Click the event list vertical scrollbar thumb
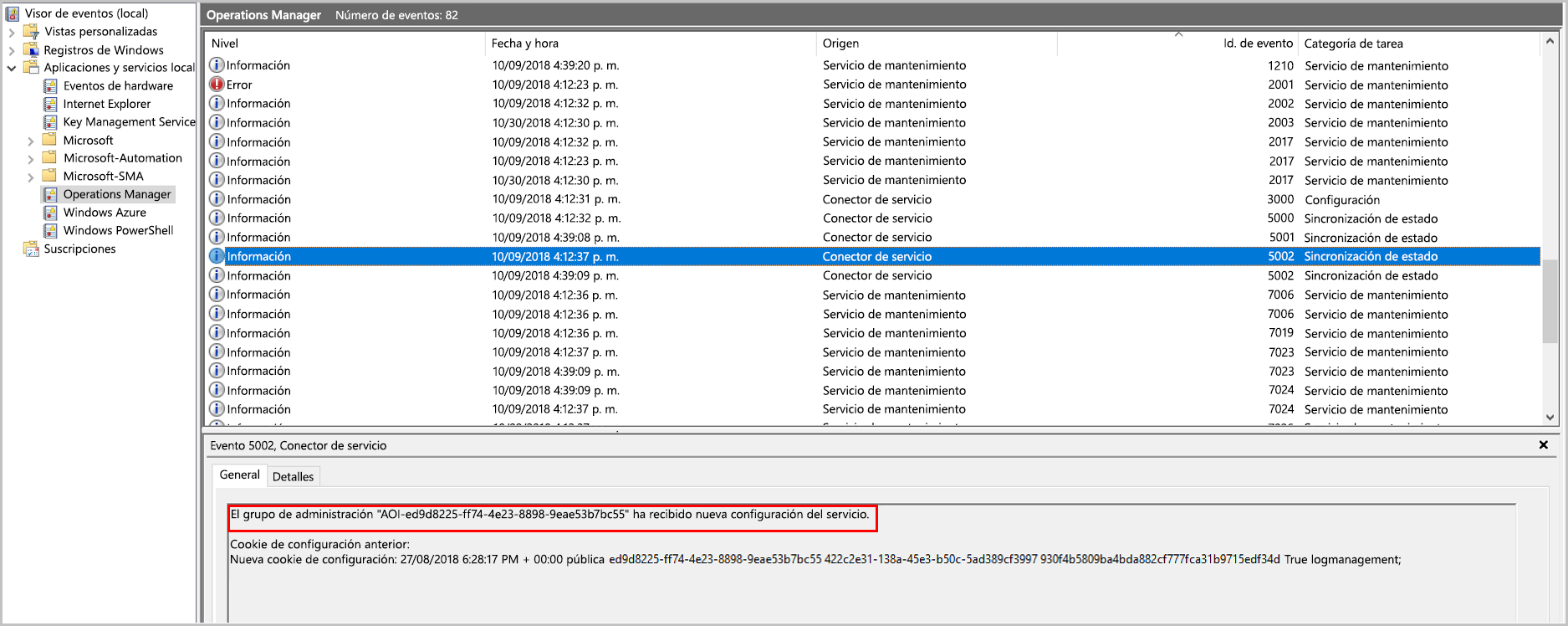 pyautogui.click(x=1550, y=301)
